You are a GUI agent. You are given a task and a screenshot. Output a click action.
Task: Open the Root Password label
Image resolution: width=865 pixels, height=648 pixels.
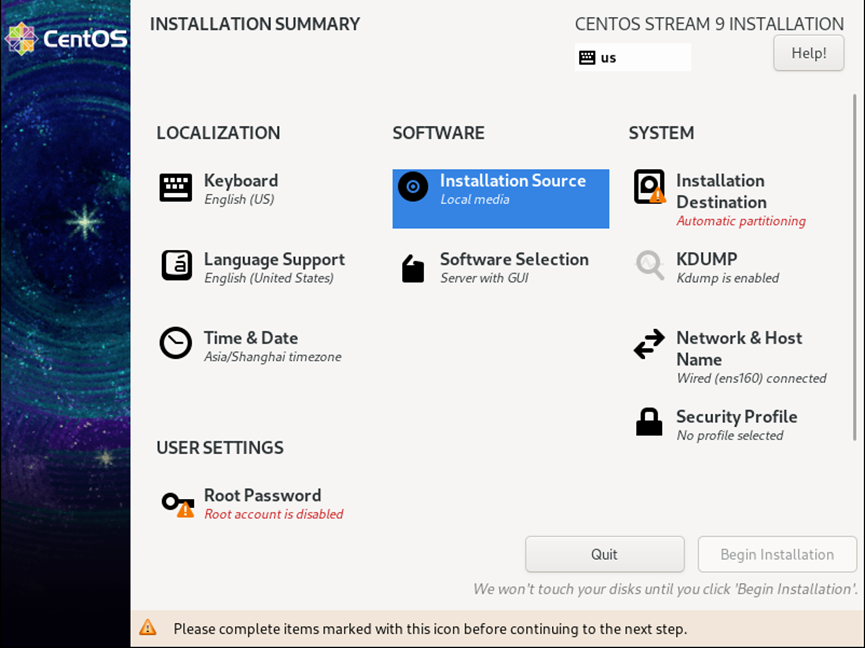[x=263, y=495]
